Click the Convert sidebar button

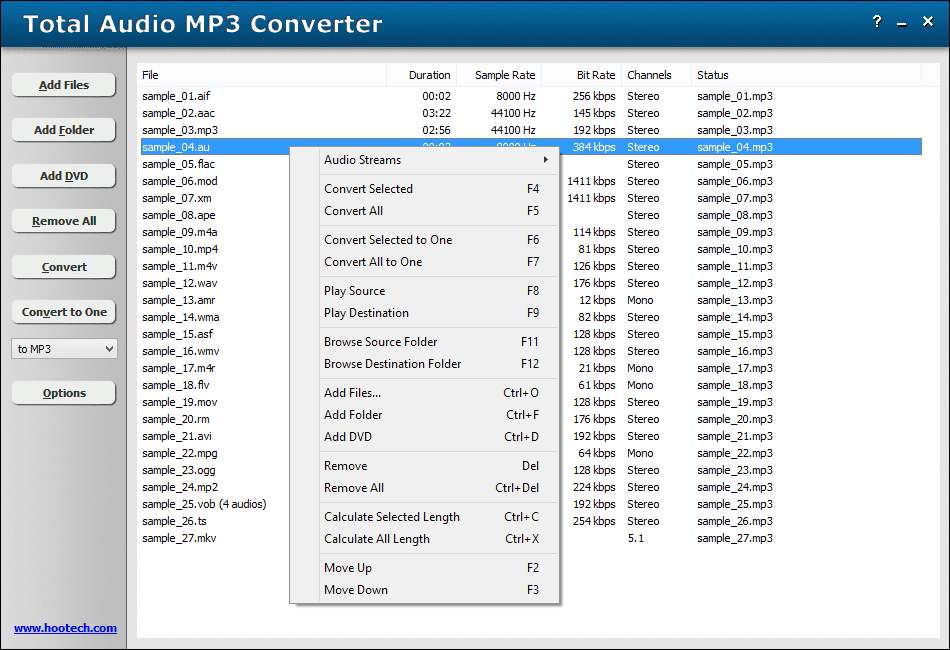pyautogui.click(x=64, y=267)
